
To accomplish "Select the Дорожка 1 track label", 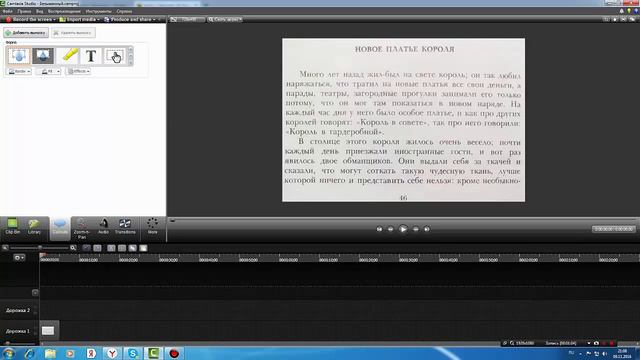I will pos(18,331).
